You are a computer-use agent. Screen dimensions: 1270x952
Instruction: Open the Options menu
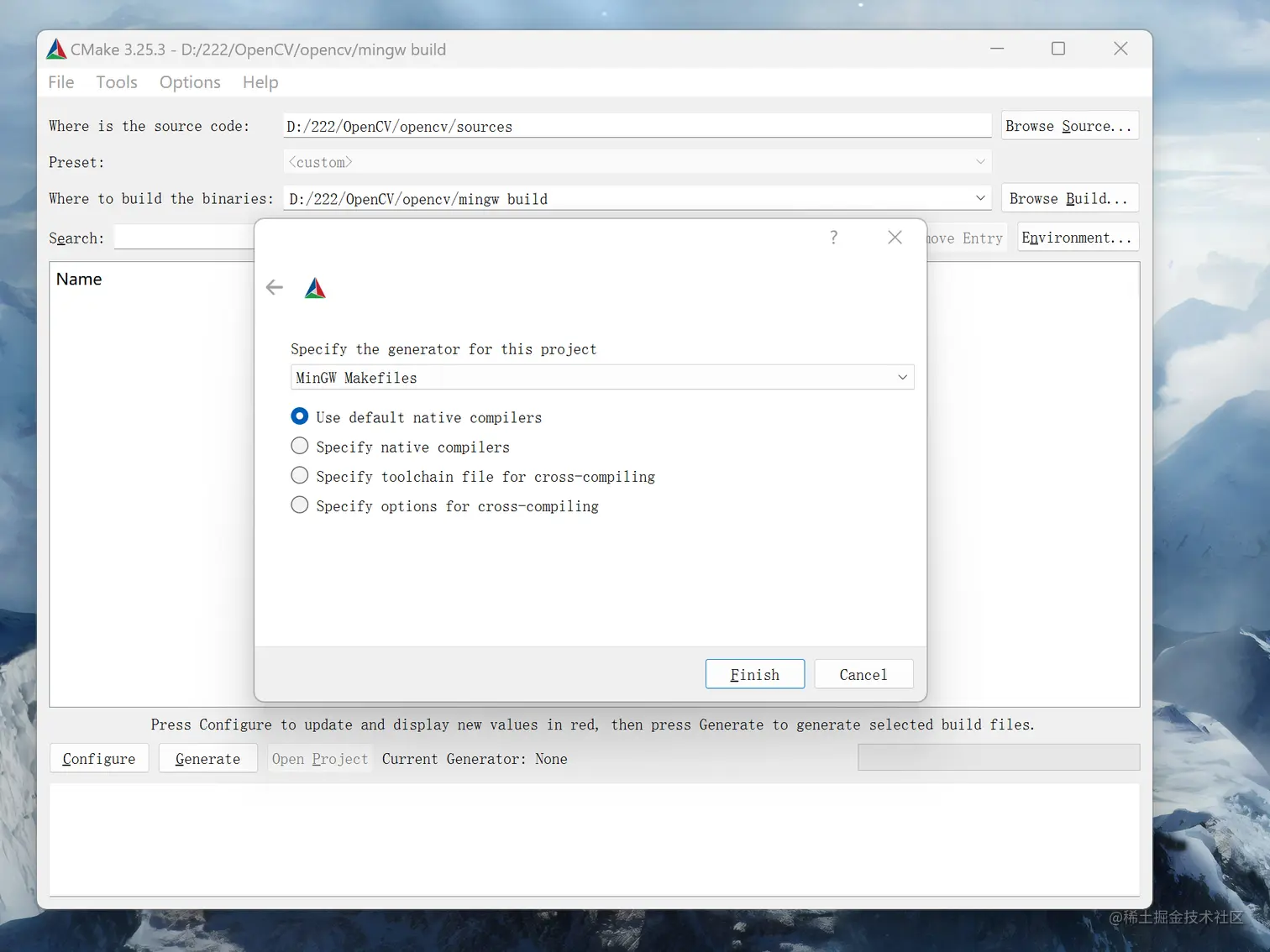point(190,82)
